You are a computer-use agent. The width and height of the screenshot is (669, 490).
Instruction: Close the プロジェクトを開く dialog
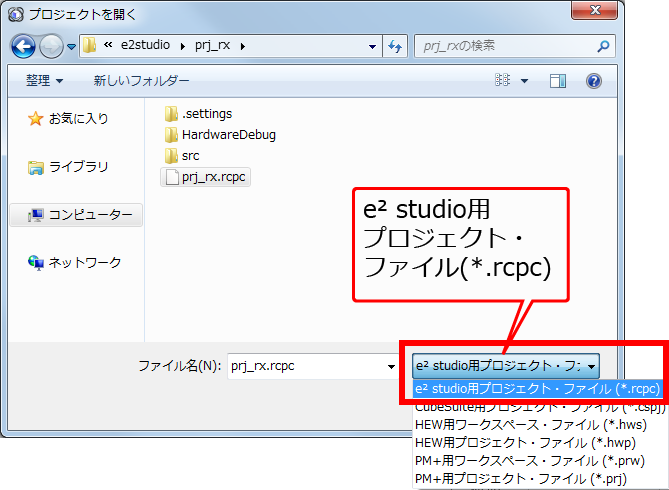click(x=595, y=10)
